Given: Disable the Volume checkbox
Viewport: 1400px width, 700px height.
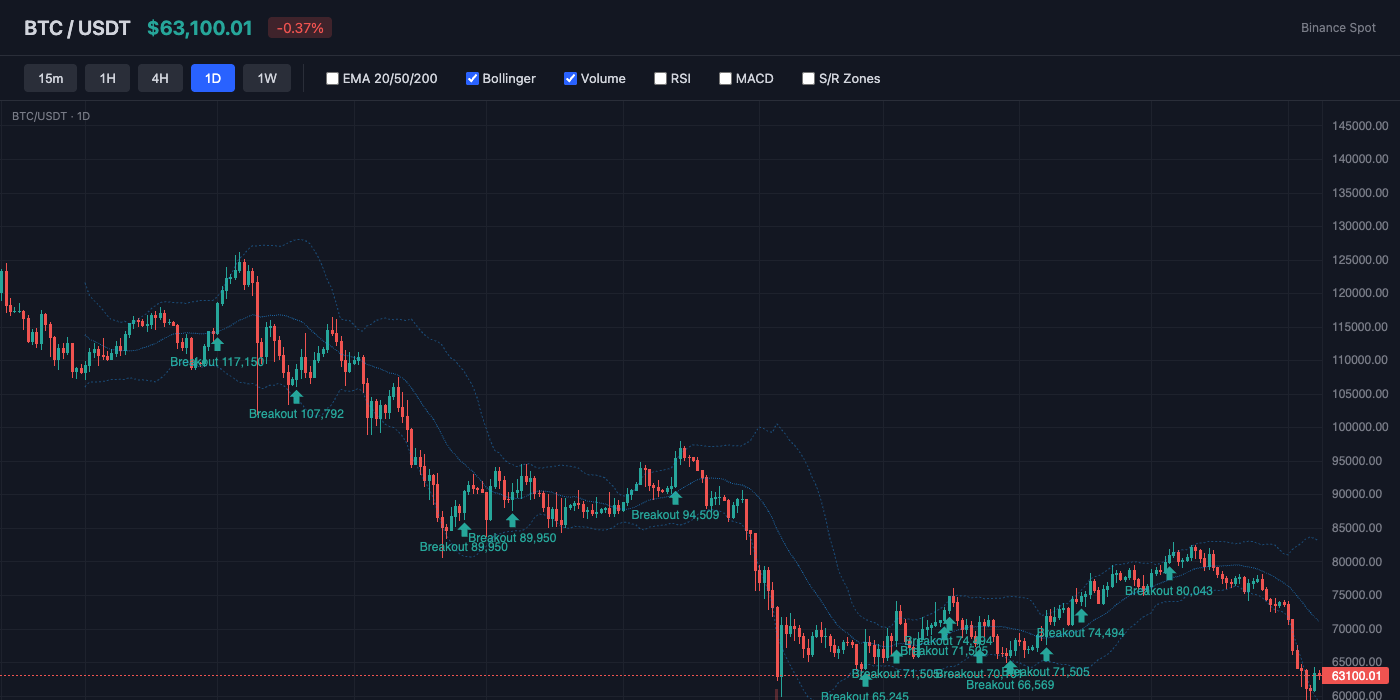Looking at the screenshot, I should (x=570, y=78).
